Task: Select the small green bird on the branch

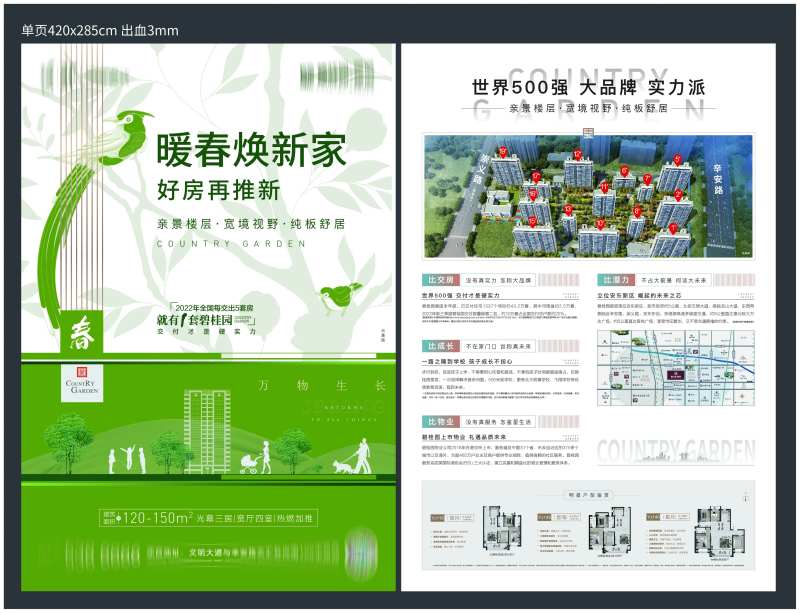Action: tap(340, 297)
